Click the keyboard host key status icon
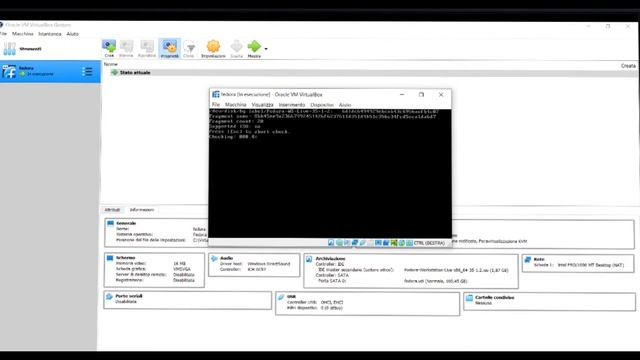This screenshot has height=360, width=640. (x=409, y=243)
